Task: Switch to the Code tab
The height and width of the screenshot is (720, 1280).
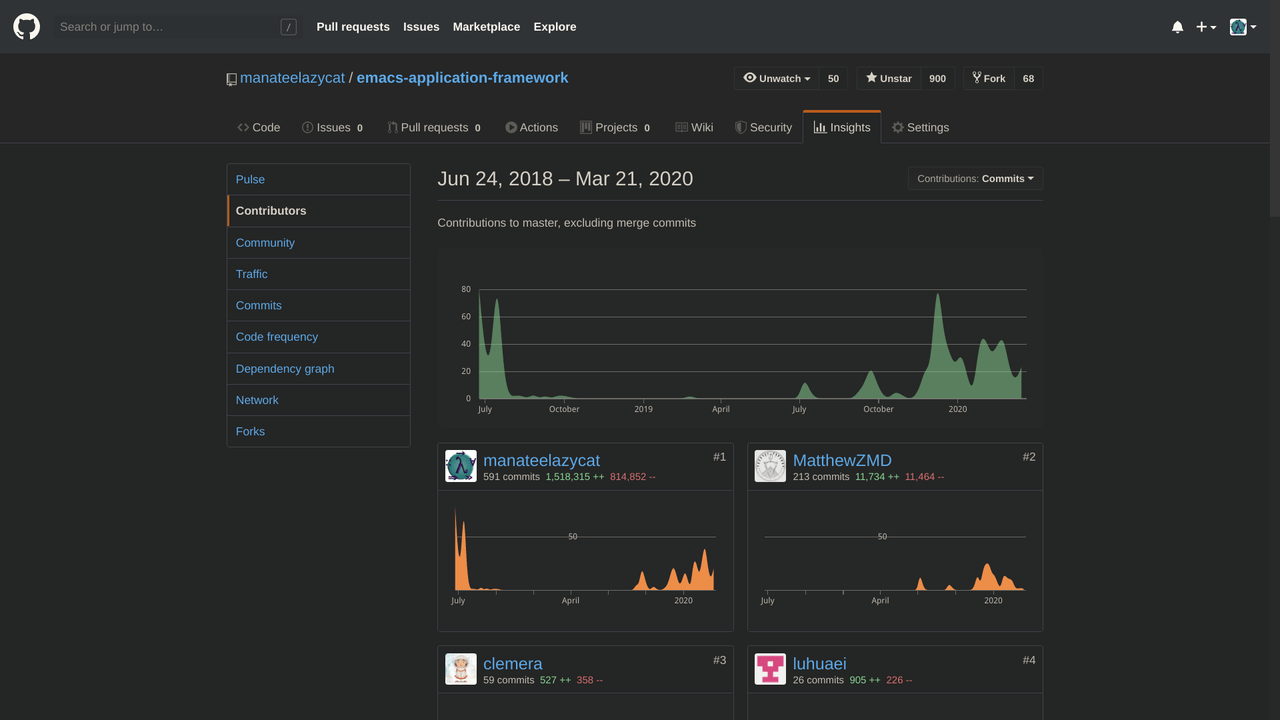Action: [x=259, y=127]
